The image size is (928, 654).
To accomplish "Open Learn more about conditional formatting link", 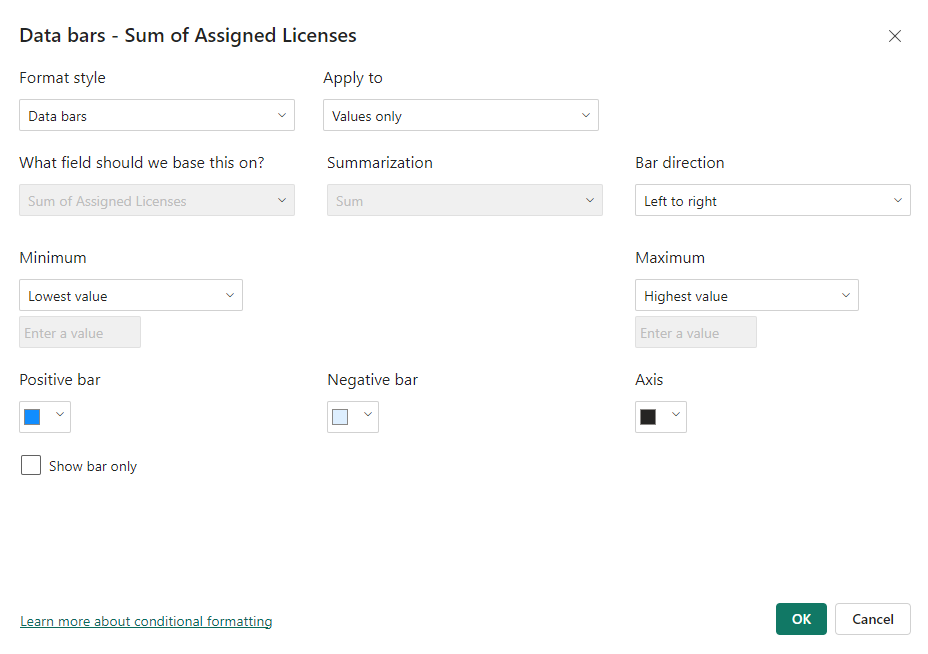I will click(146, 621).
